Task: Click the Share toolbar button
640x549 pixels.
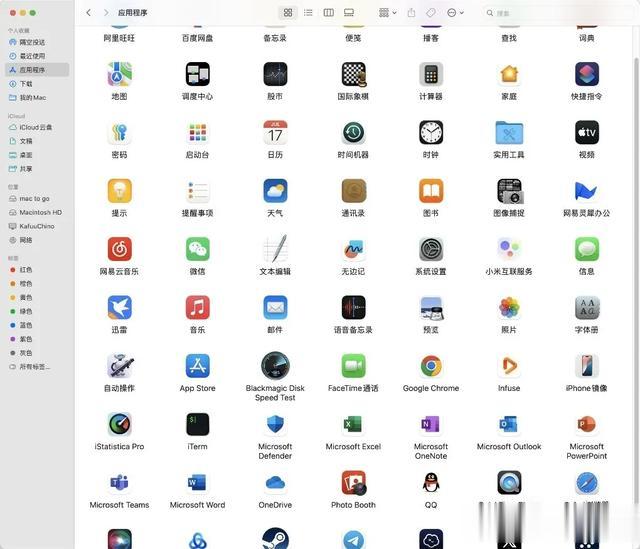Action: (x=411, y=13)
